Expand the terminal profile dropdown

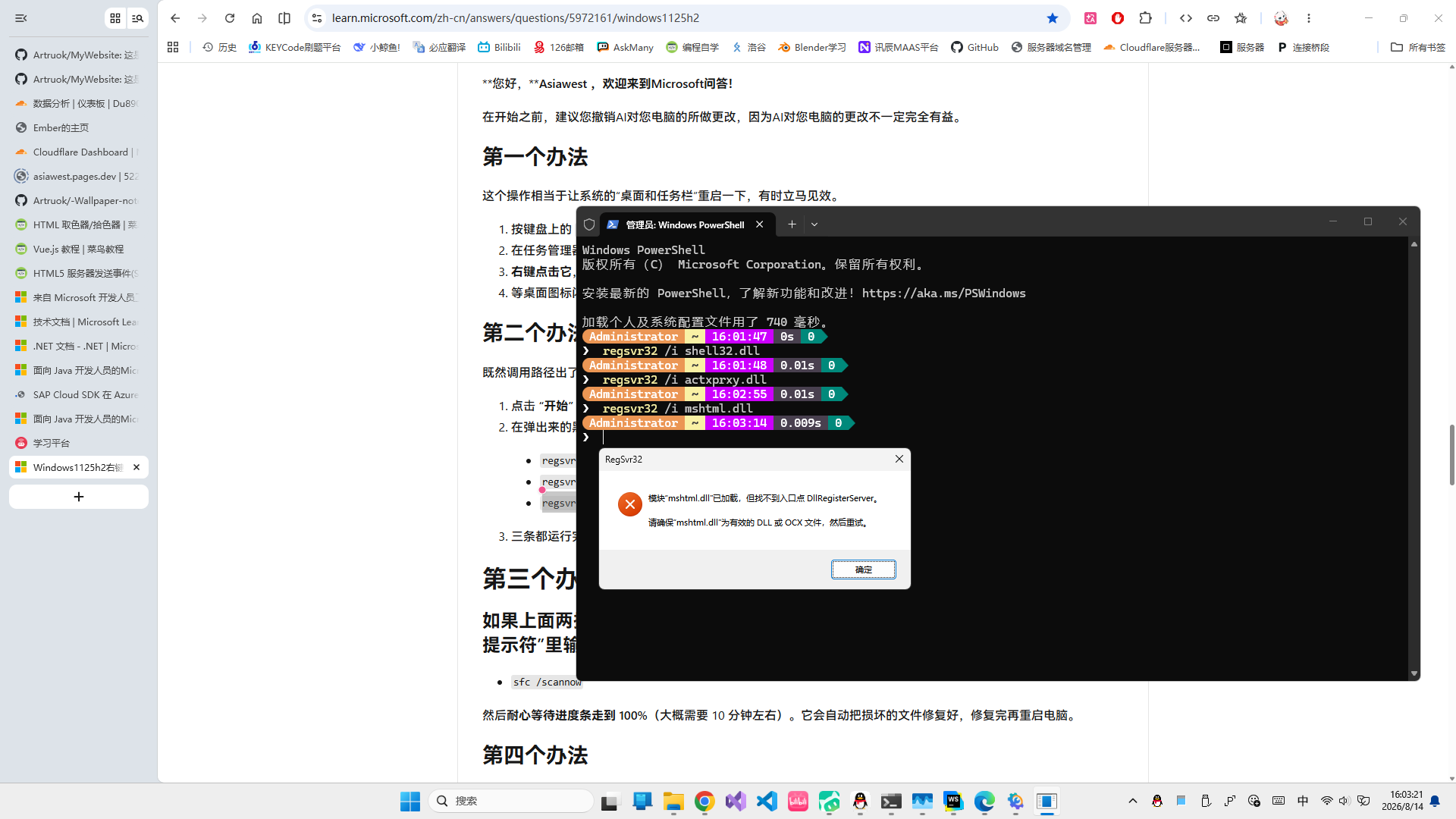(814, 224)
